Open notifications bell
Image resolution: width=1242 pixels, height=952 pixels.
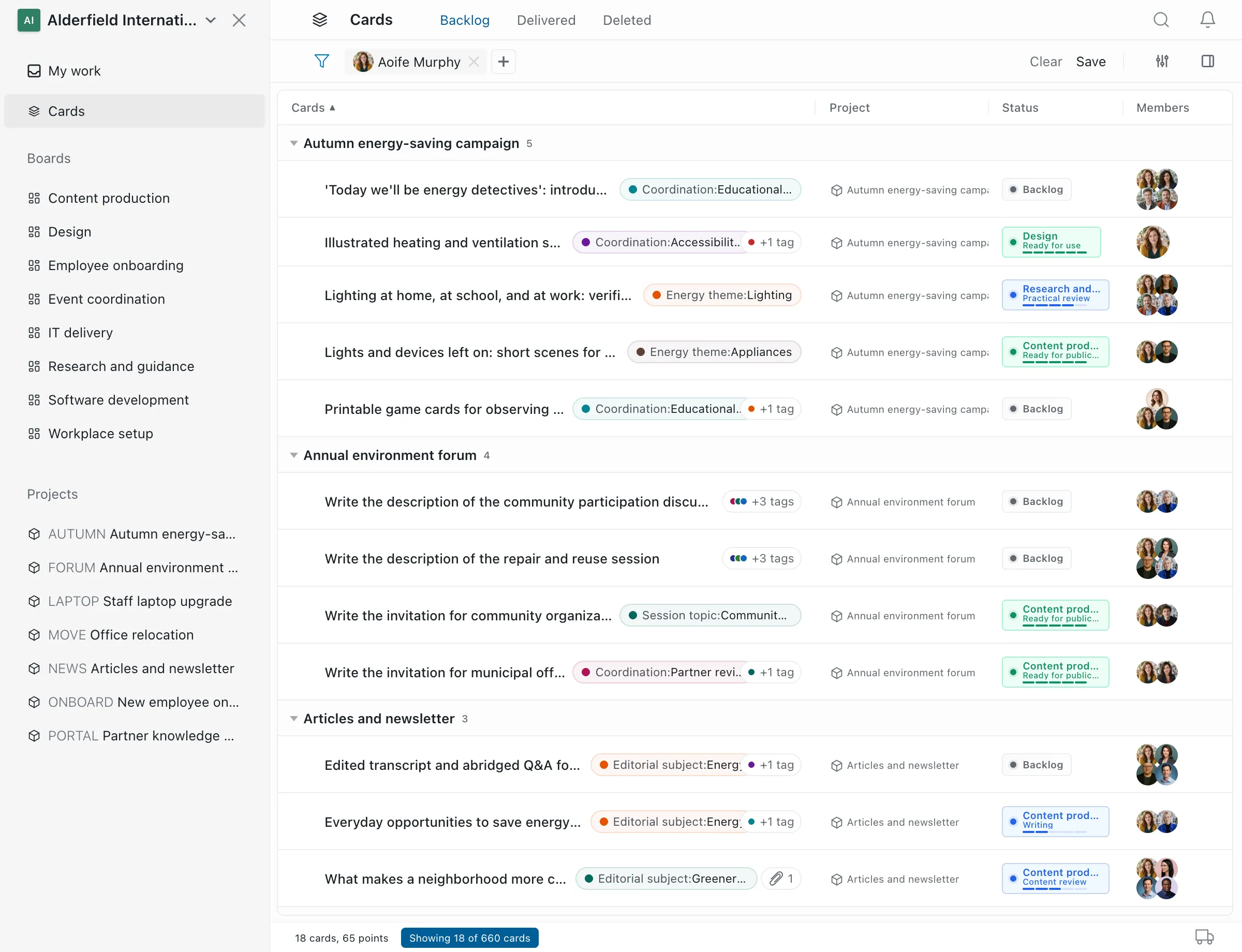click(x=1207, y=20)
